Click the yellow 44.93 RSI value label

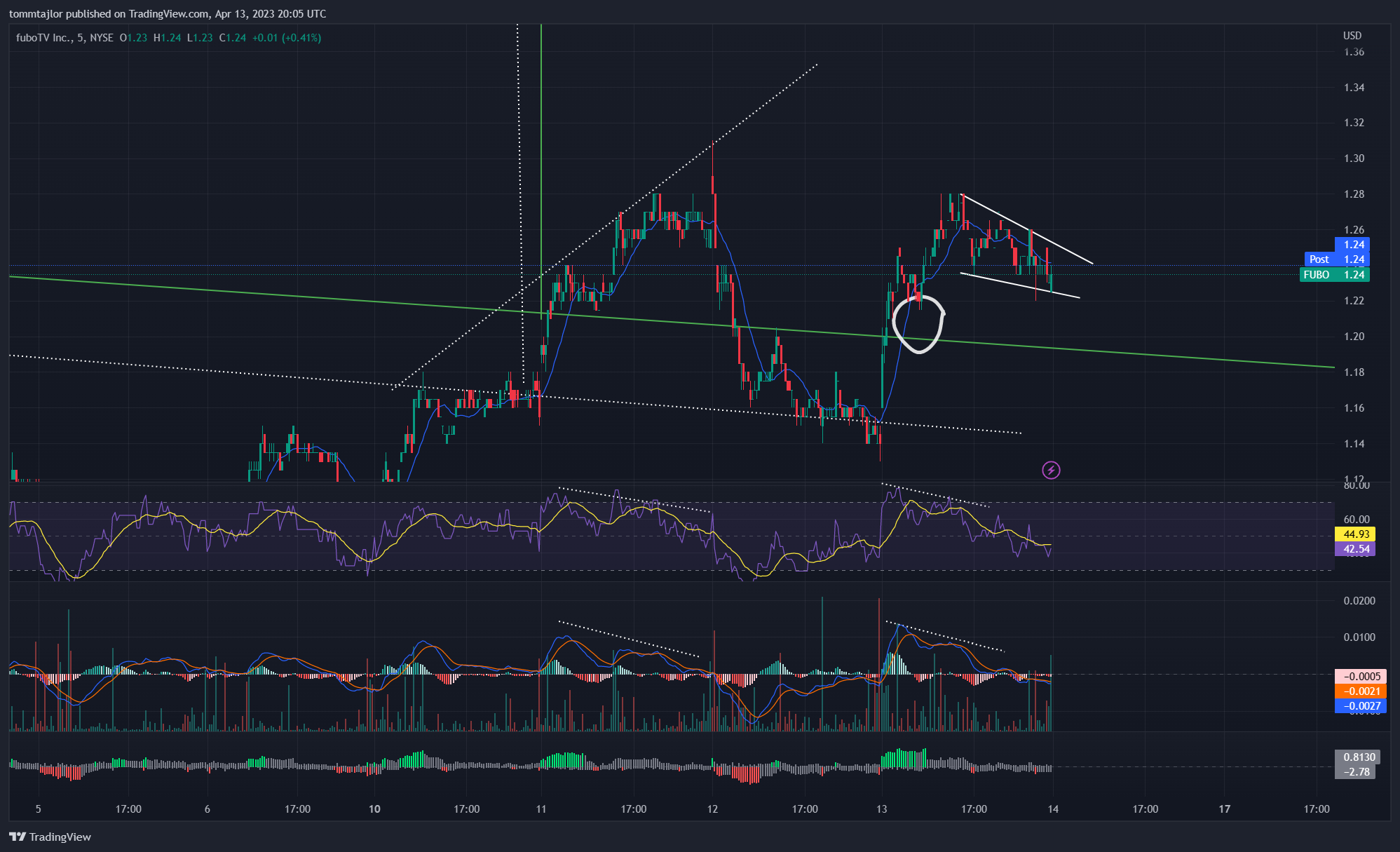[1356, 534]
